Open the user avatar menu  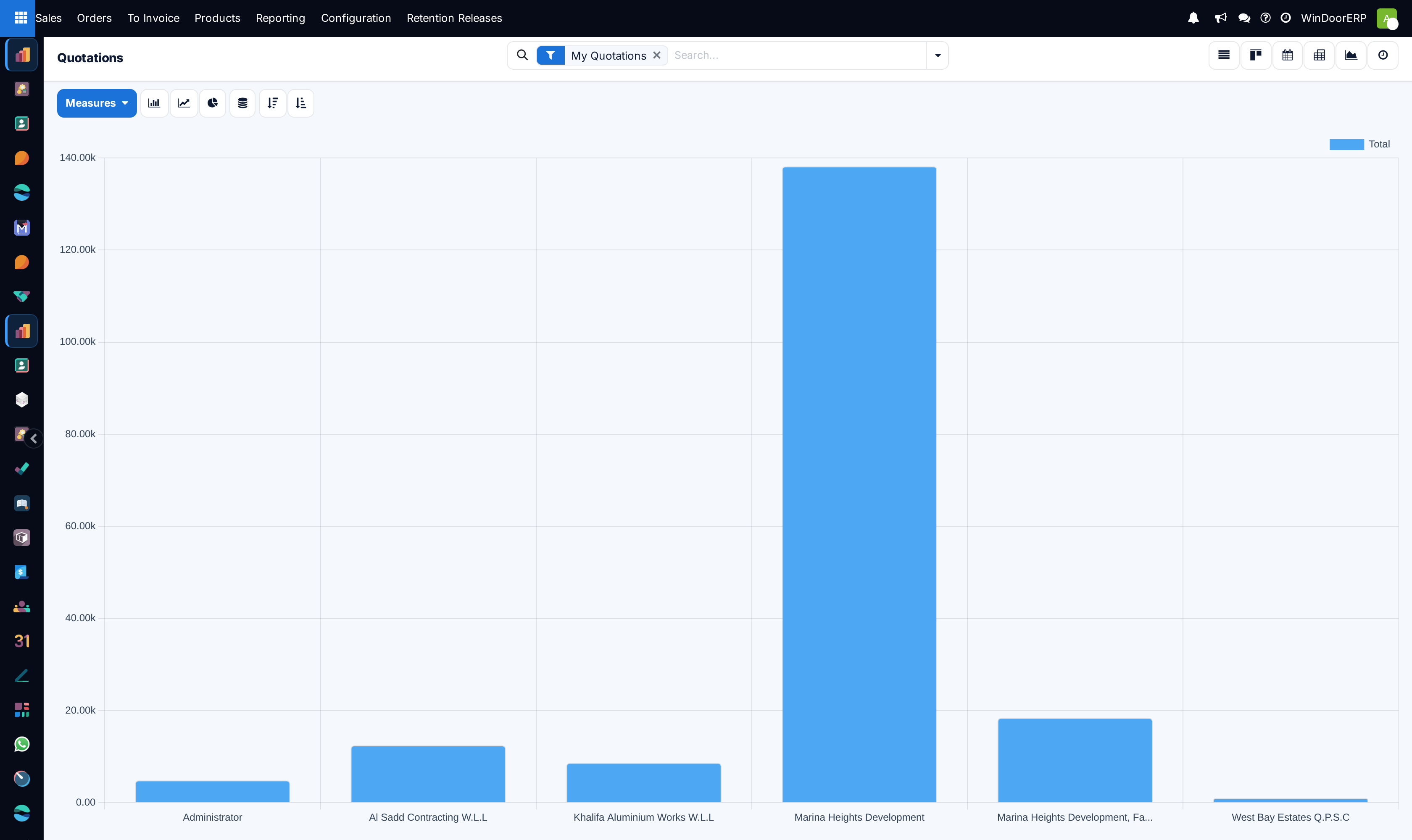(x=1386, y=18)
